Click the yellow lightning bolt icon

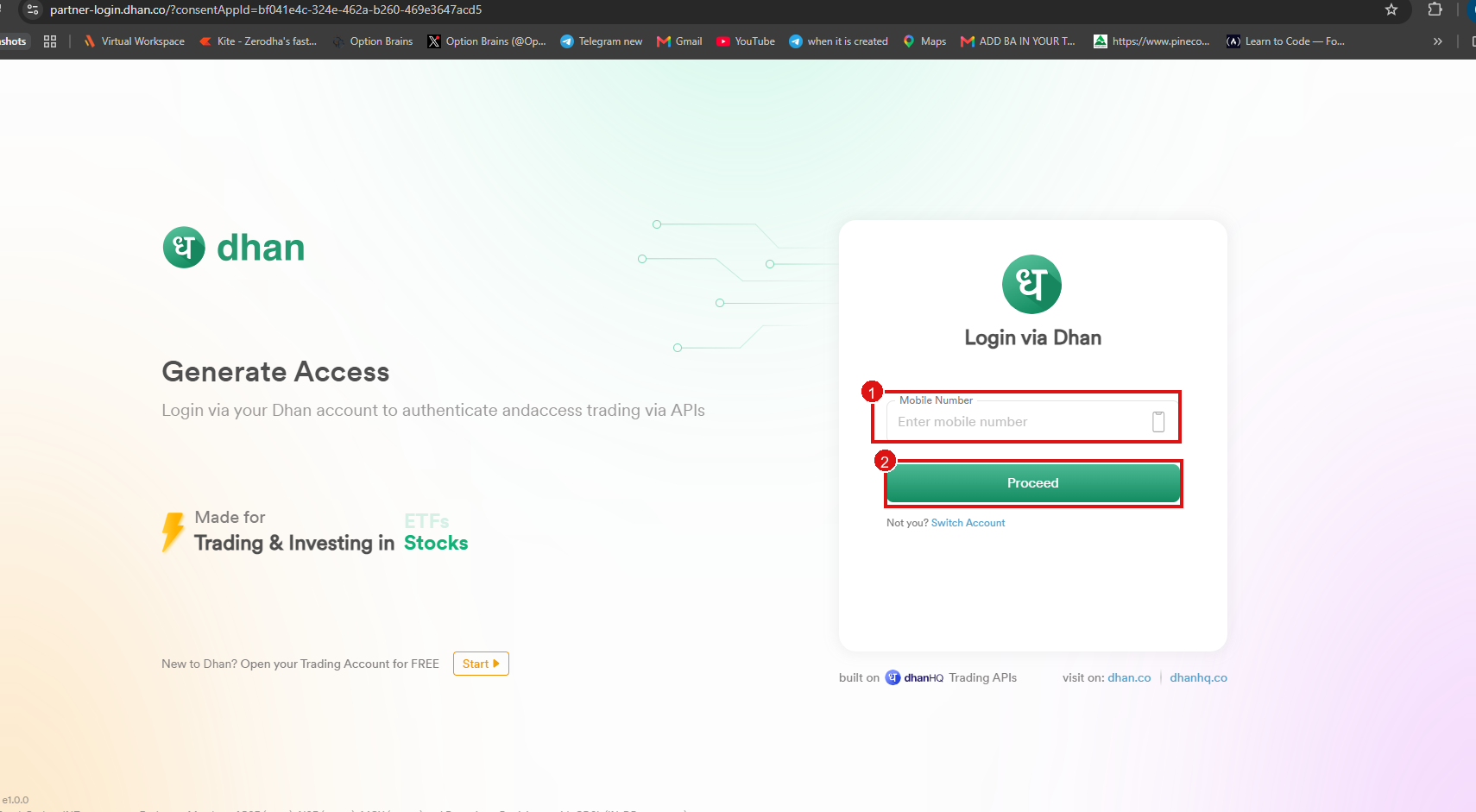(173, 532)
